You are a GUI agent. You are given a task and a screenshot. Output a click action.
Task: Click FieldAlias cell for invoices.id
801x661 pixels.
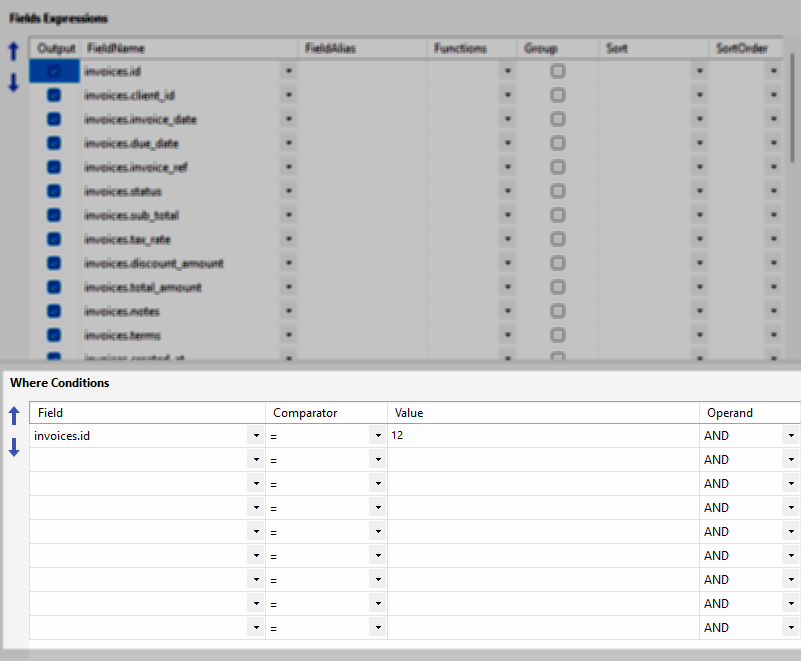(362, 71)
